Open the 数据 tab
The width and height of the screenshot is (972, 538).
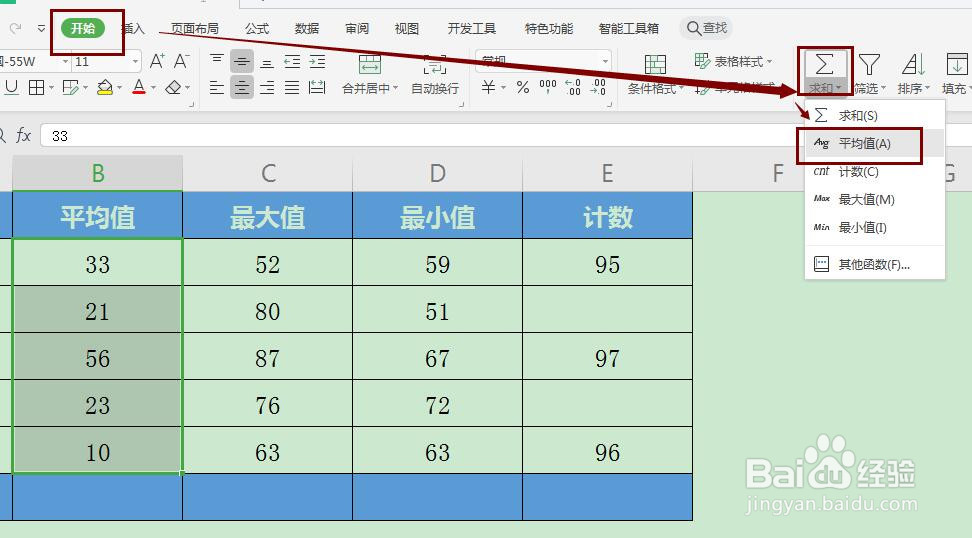pos(307,29)
